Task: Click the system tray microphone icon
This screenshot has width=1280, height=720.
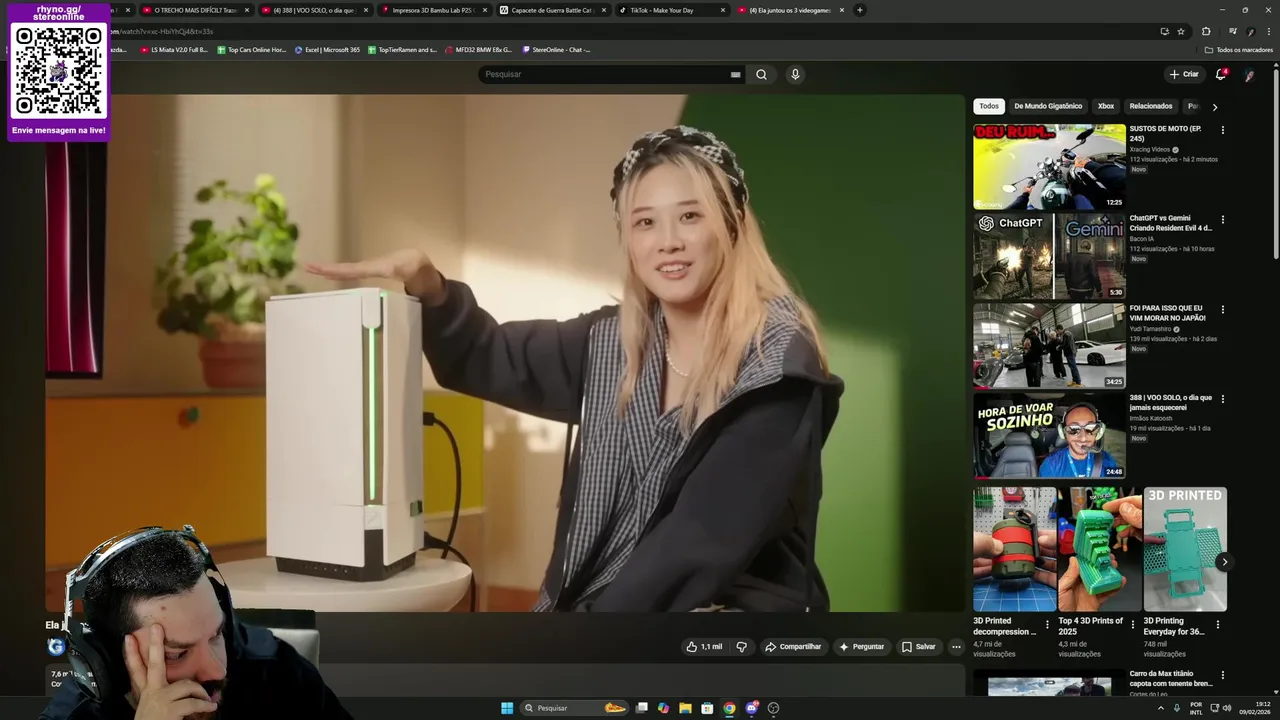Action: pos(1175,708)
